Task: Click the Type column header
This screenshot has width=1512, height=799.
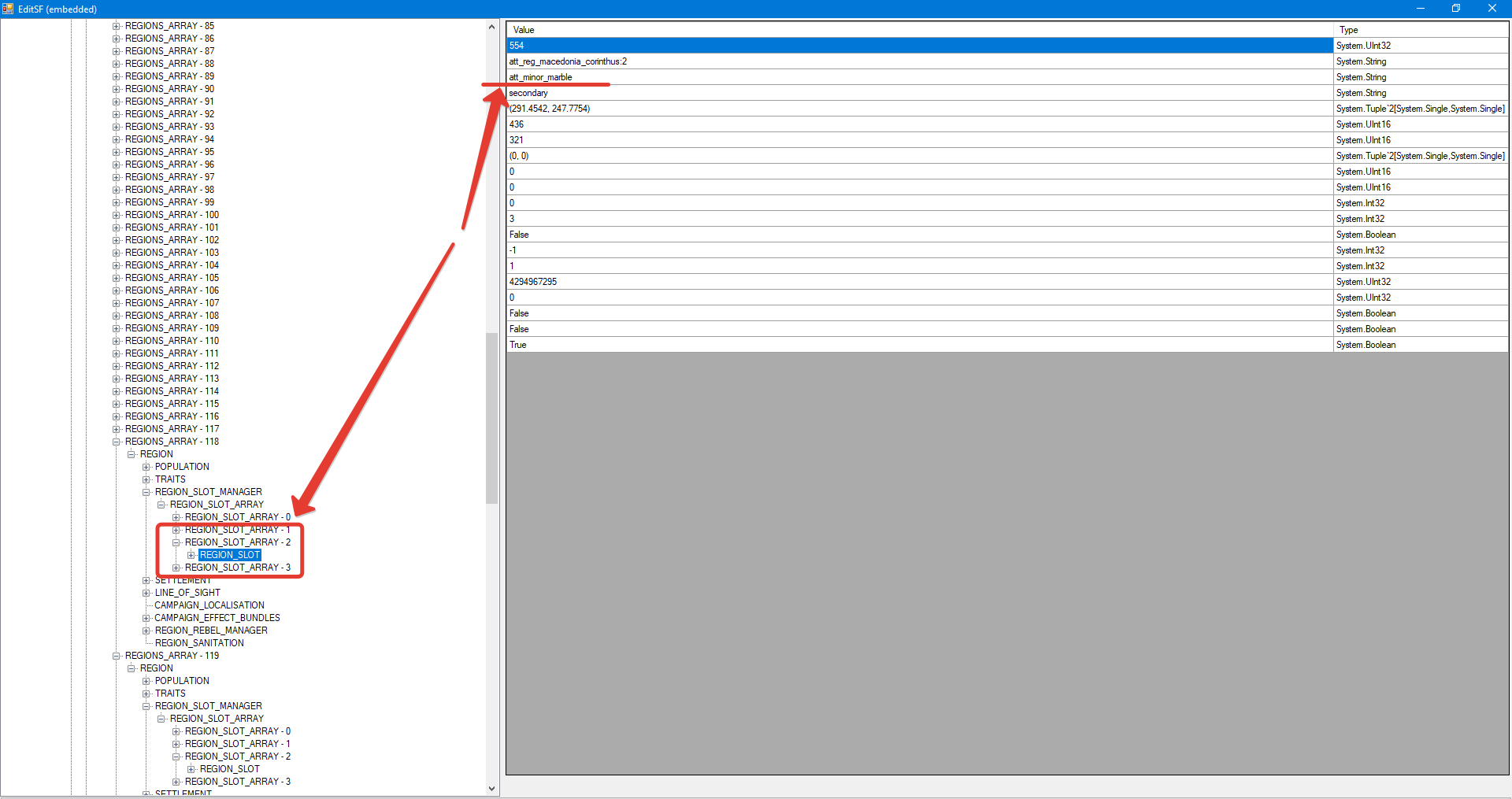Action: point(1421,30)
